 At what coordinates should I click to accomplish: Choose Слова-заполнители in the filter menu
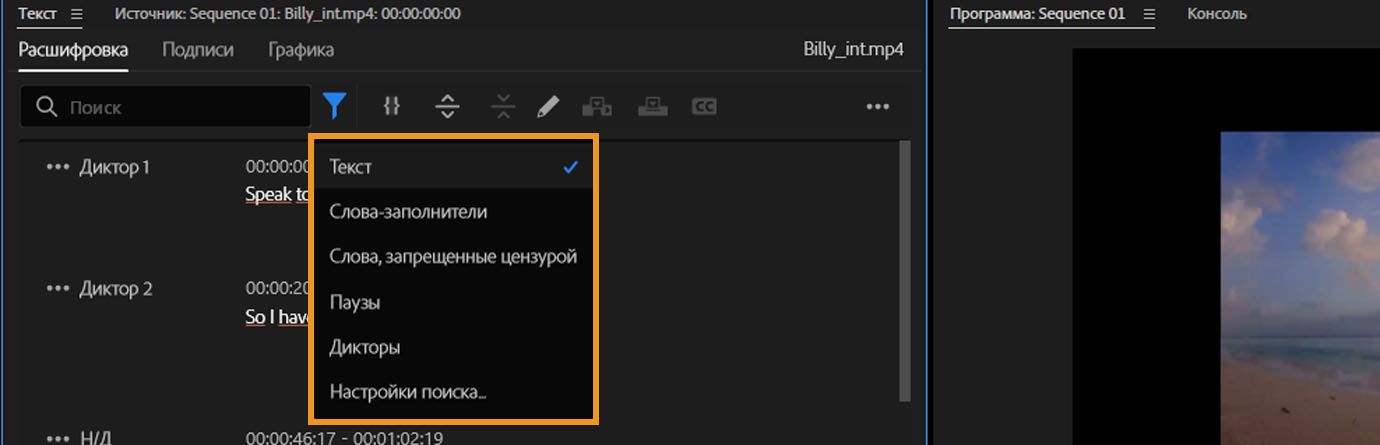(454, 212)
